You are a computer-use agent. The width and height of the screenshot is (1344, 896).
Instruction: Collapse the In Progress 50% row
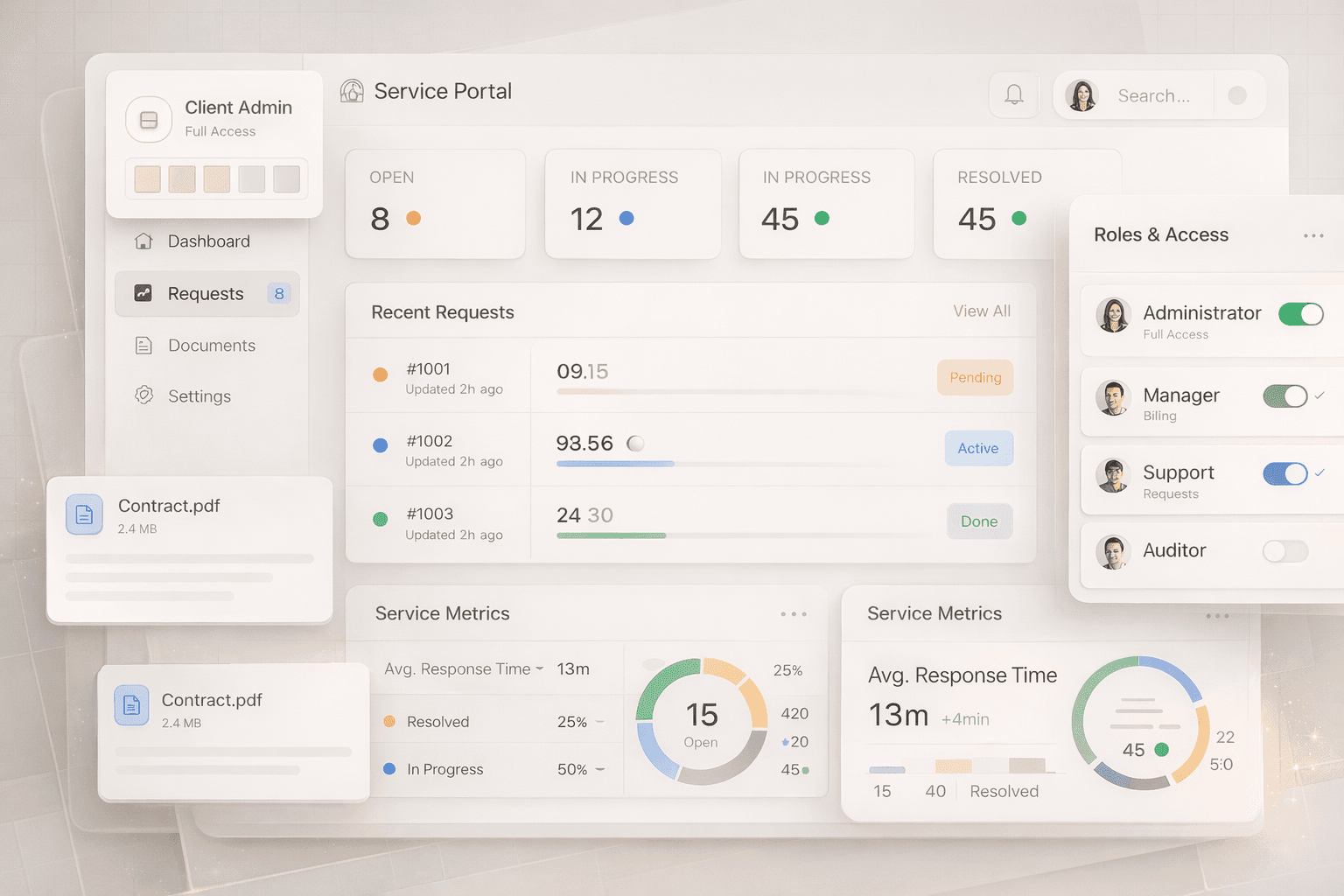598,769
